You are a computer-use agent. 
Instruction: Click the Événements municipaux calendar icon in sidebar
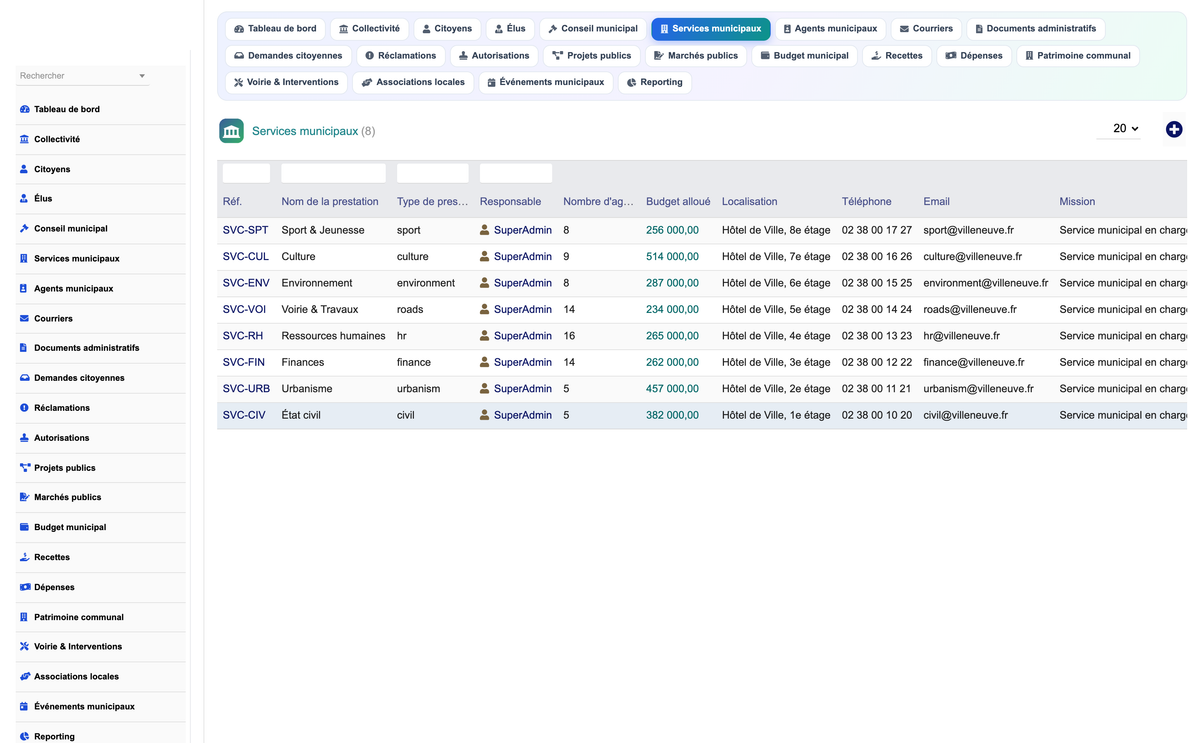(24, 707)
